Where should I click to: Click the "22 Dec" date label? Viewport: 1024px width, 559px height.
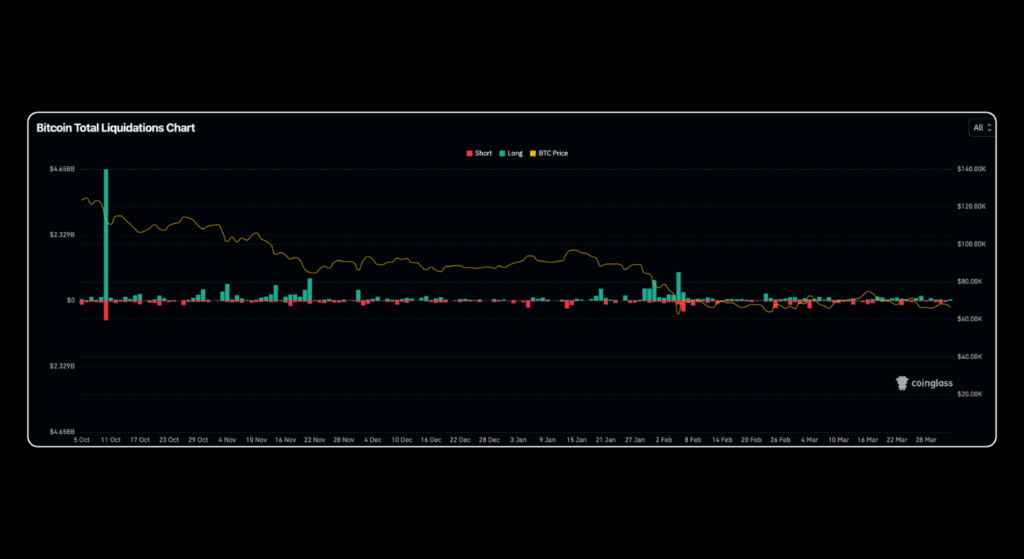(x=460, y=440)
